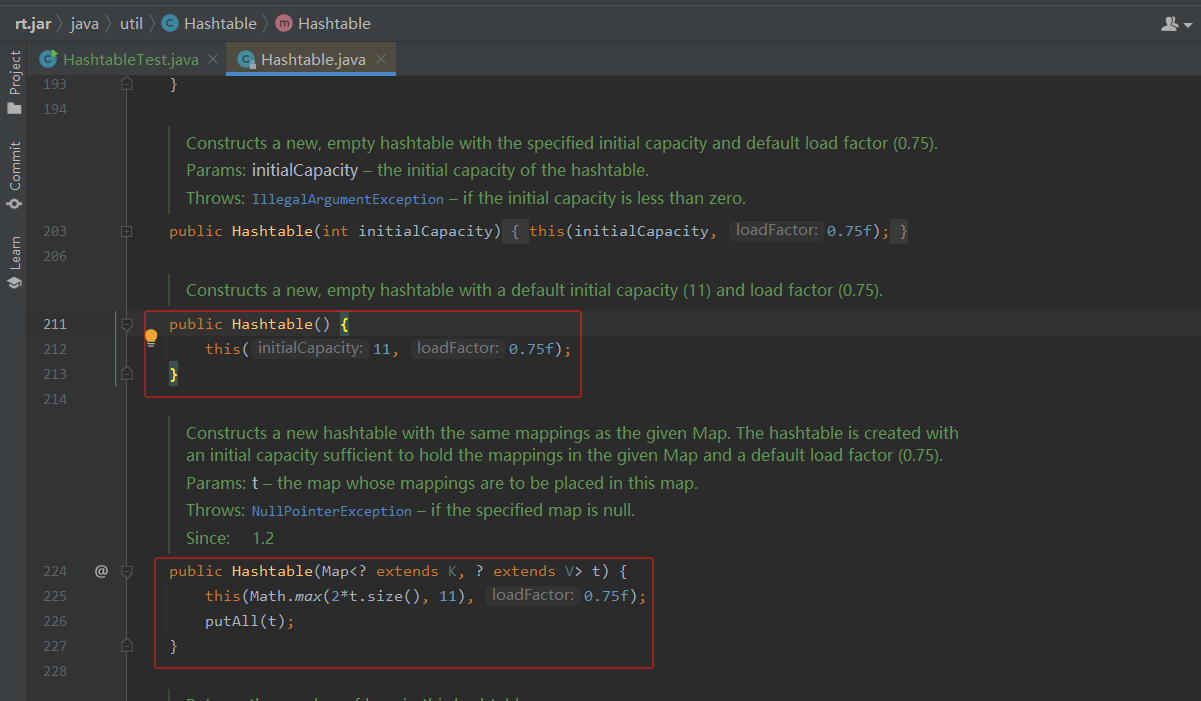
Task: Click the loadFactor: inlay hint on line 225
Action: (533, 595)
